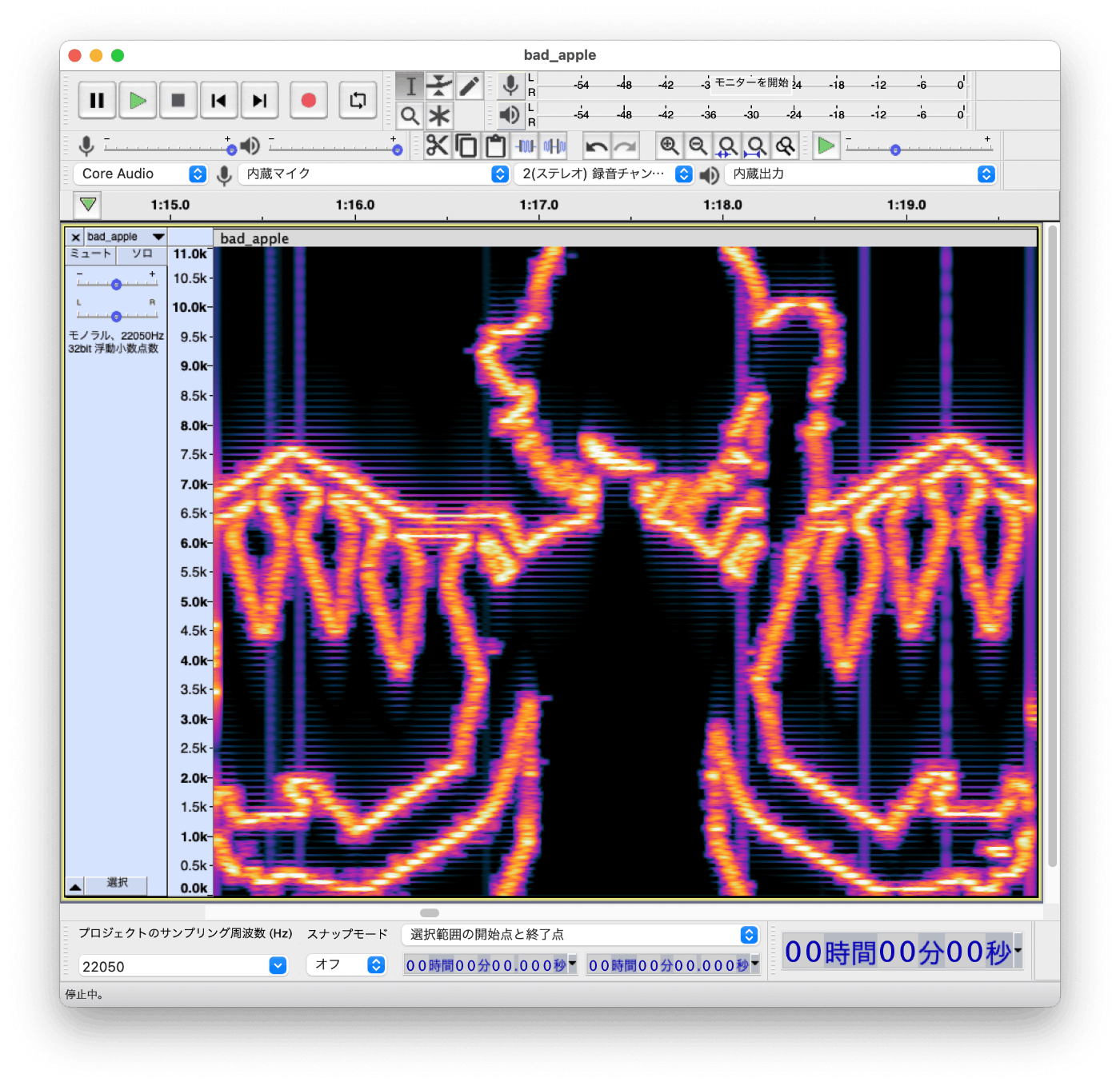Undo the last action
Image resolution: width=1120 pixels, height=1086 pixels.
[596, 146]
